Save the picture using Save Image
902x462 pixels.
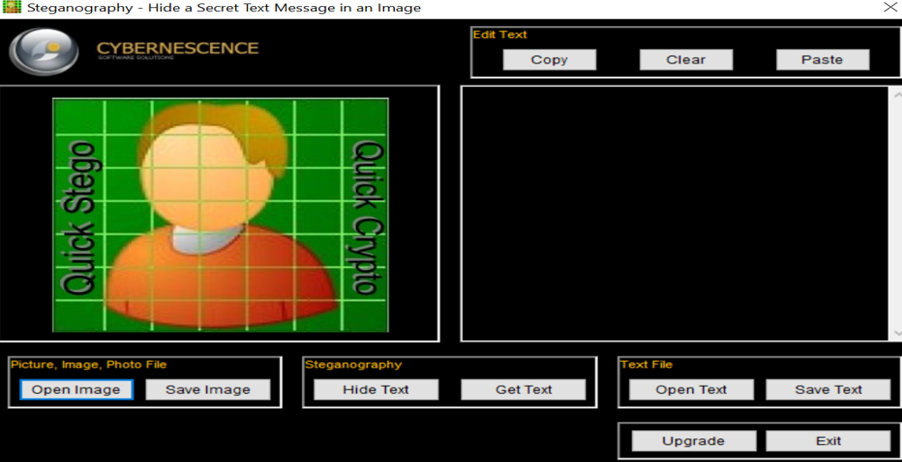[x=208, y=390]
